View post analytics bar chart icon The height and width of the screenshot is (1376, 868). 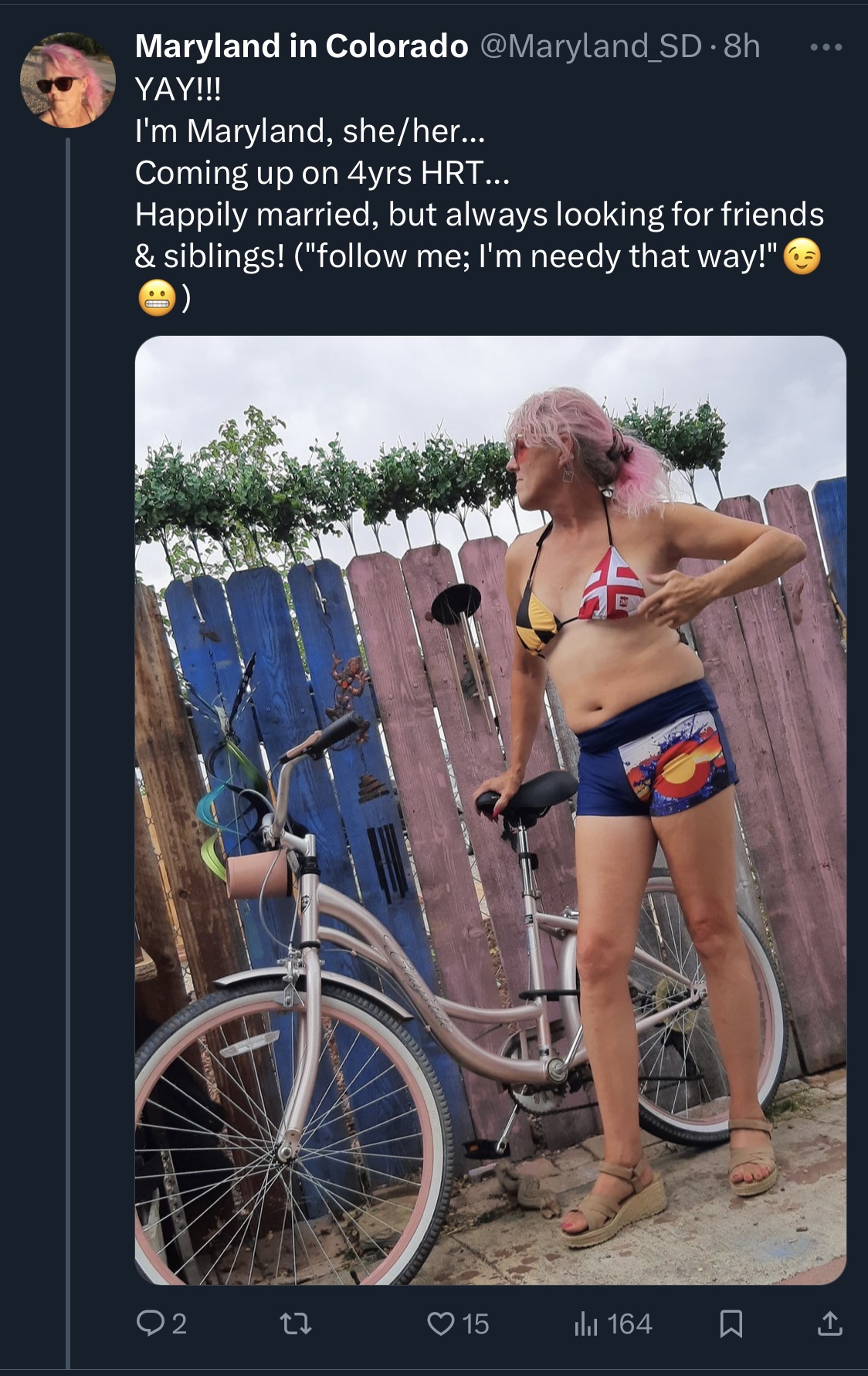click(586, 1324)
